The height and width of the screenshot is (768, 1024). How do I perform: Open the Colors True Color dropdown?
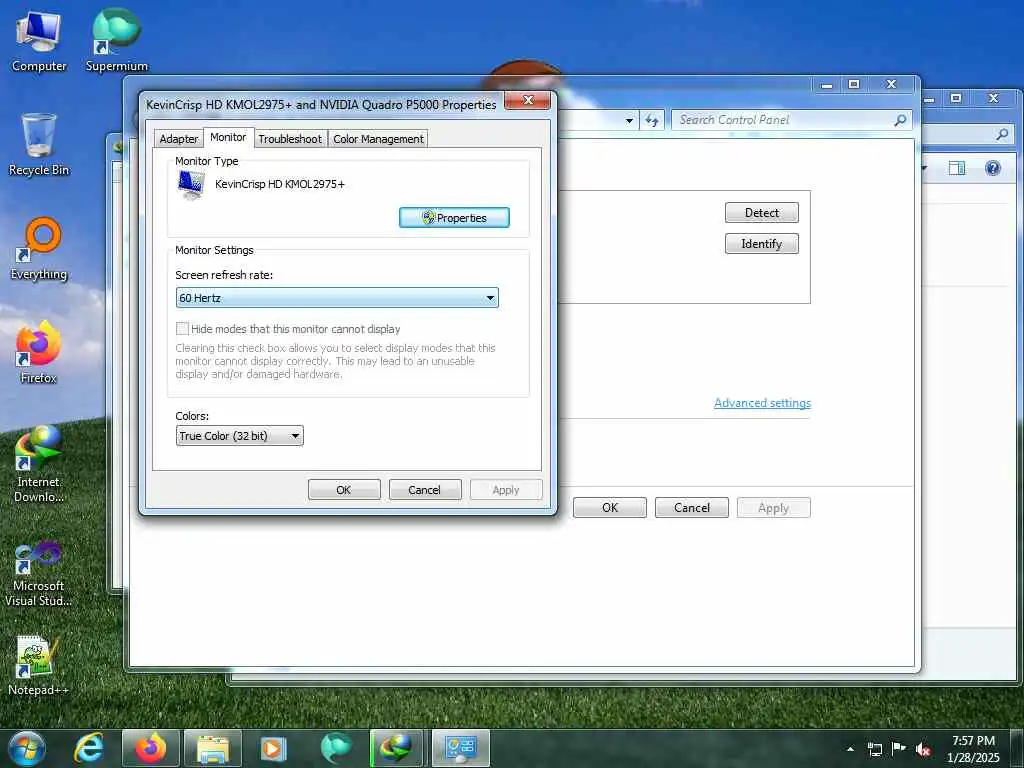(240, 436)
